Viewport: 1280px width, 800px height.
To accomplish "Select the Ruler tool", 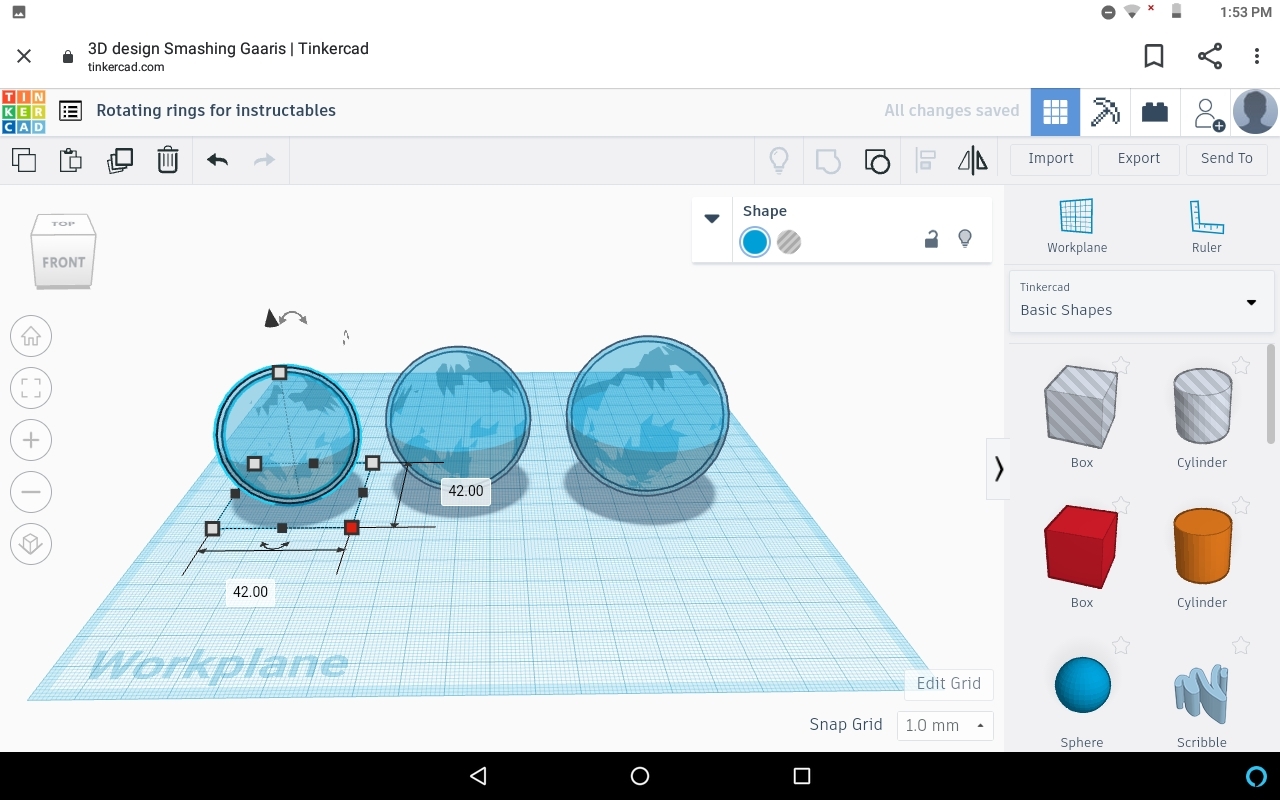I will click(1206, 226).
